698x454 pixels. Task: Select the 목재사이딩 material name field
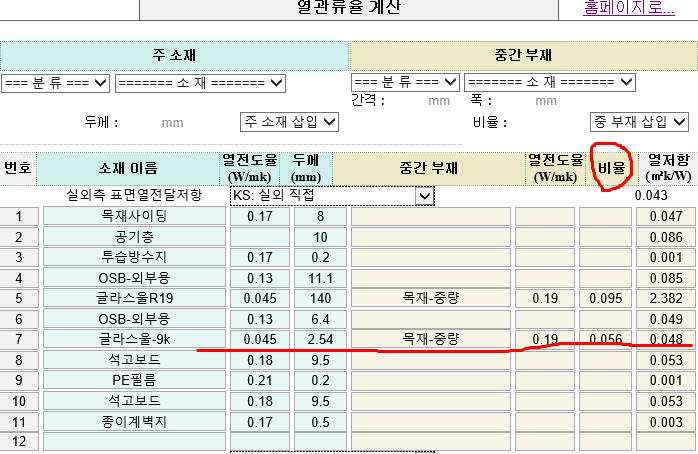[135, 217]
